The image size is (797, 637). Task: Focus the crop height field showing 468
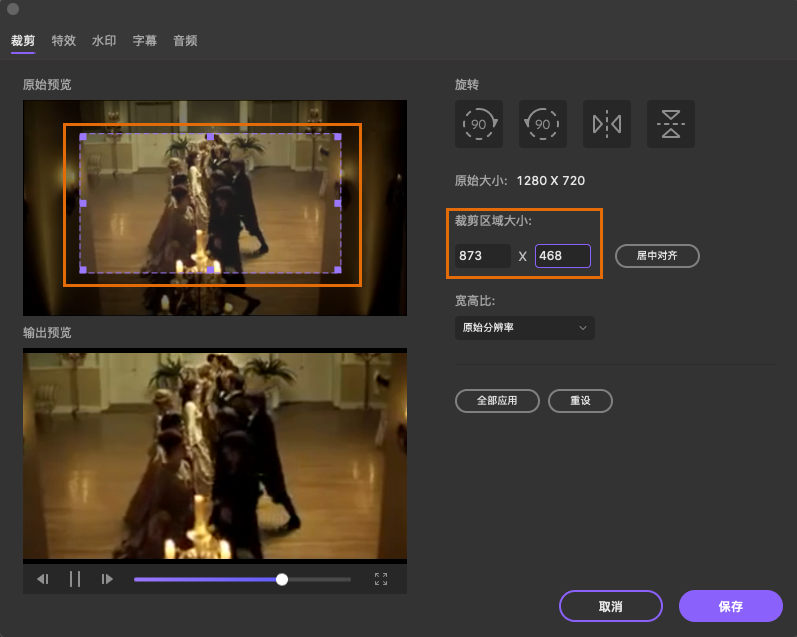click(x=562, y=256)
